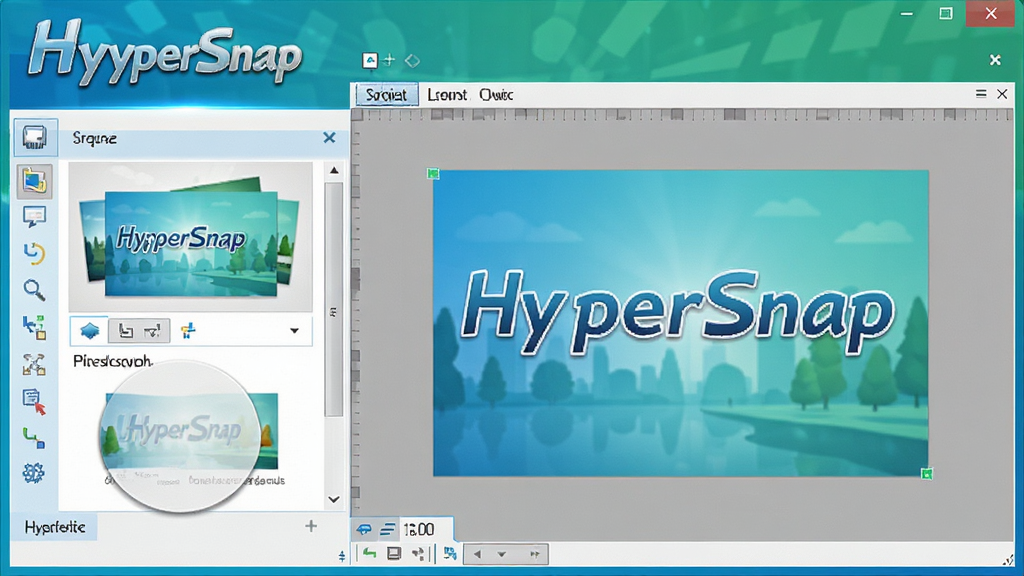The height and width of the screenshot is (576, 1024).
Task: Open the dropdown arrow in thumbnail toolbar
Action: pos(295,331)
